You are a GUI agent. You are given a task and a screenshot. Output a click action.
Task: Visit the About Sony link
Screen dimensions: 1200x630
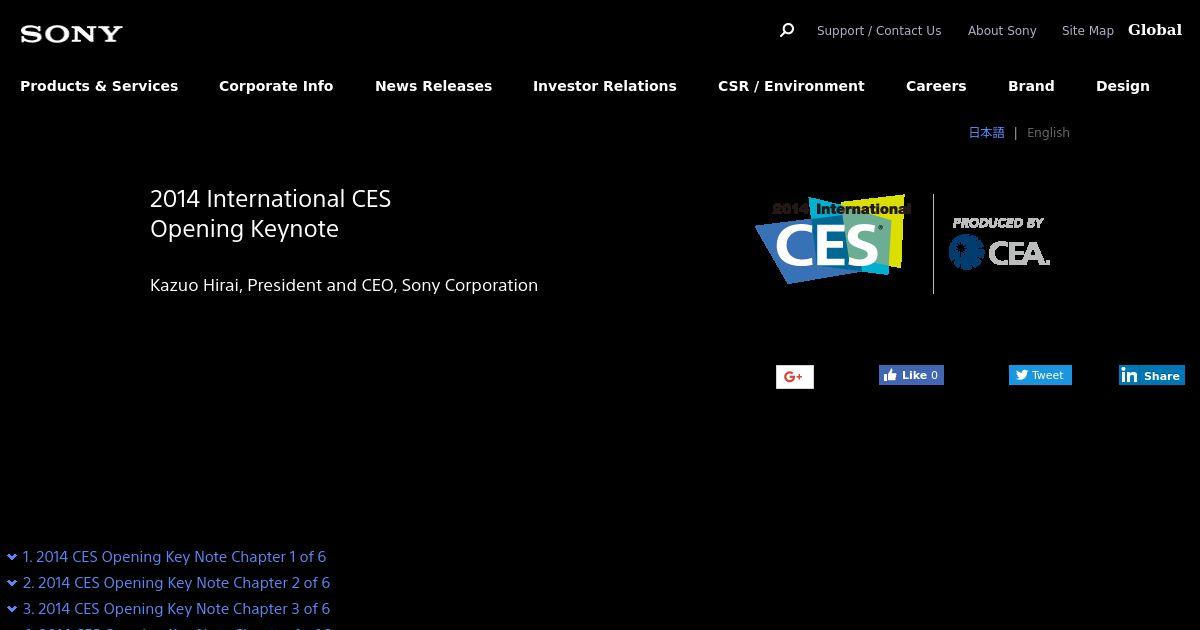pos(1002,31)
